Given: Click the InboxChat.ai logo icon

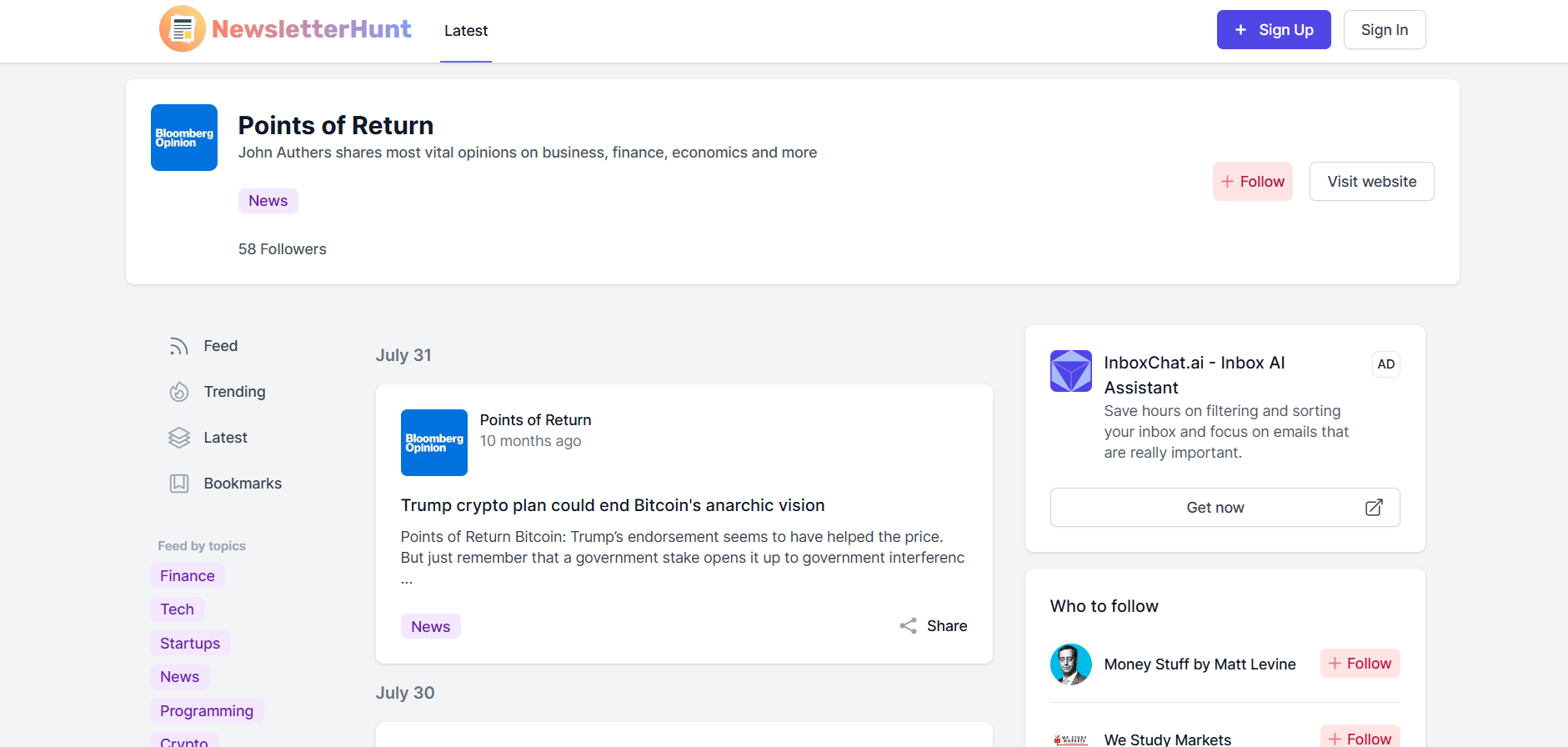Looking at the screenshot, I should point(1071,371).
